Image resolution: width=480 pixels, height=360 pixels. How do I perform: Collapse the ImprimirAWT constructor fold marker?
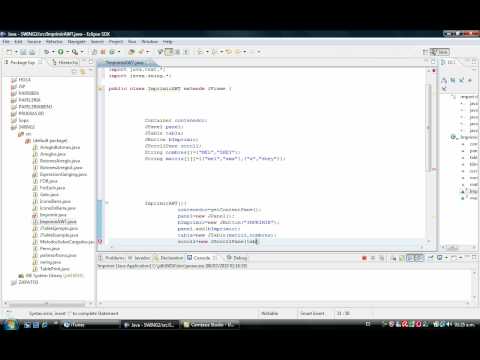pos(107,203)
